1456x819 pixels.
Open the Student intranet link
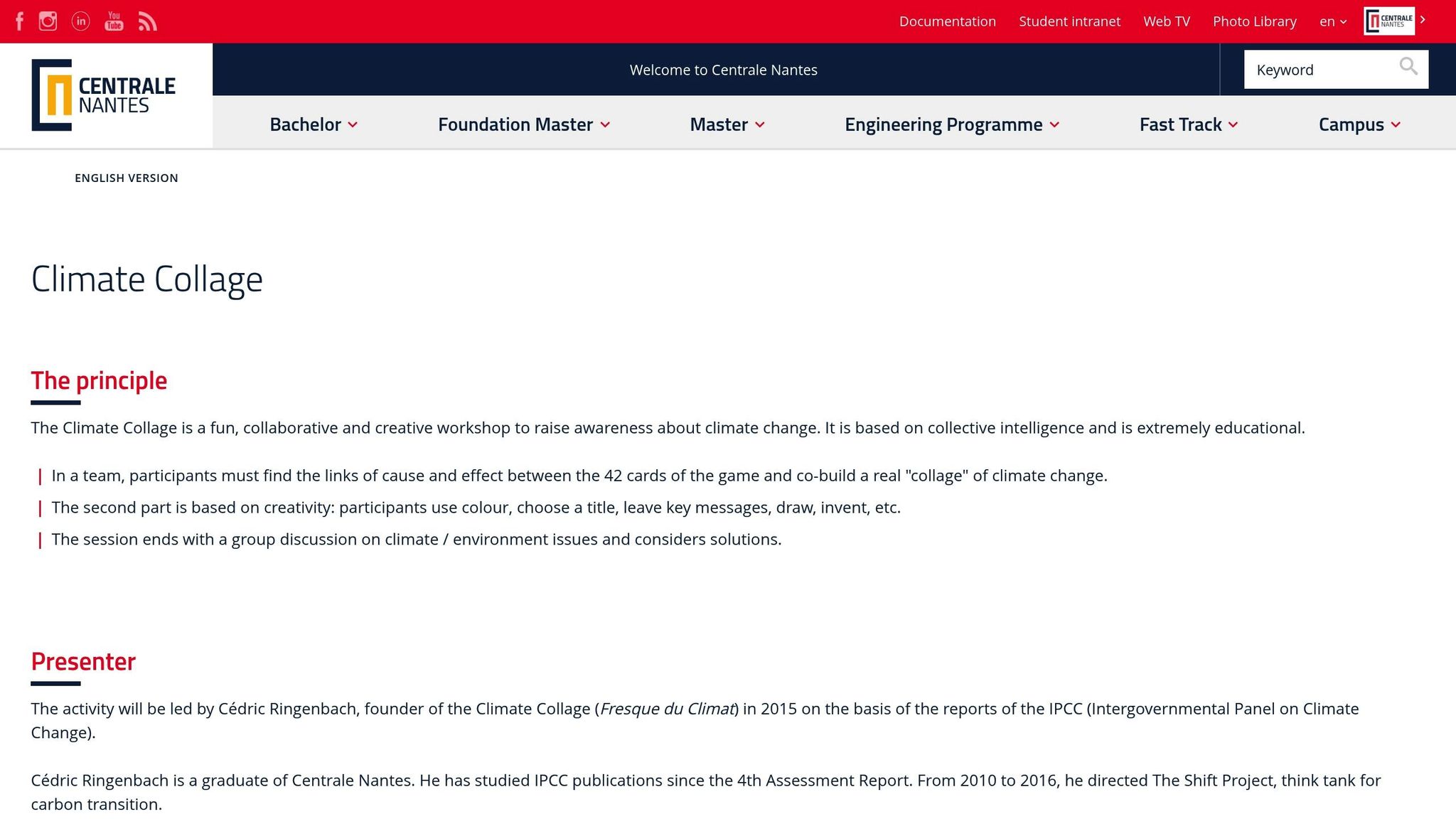pyautogui.click(x=1069, y=21)
